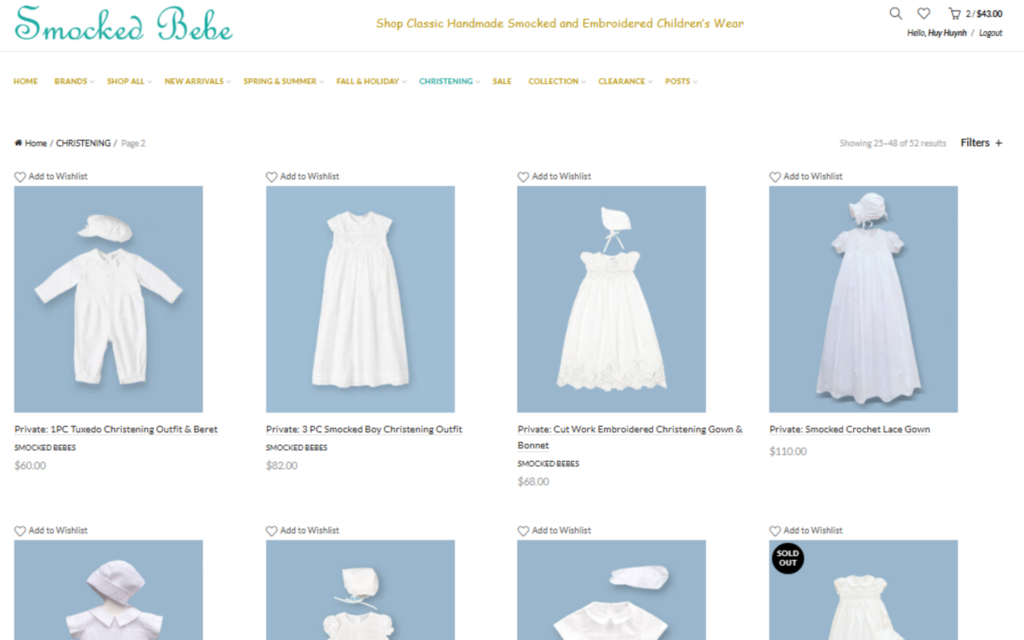
Task: Add the 3 PC Smocked Boy Outfit to wishlist
Action: (x=302, y=176)
